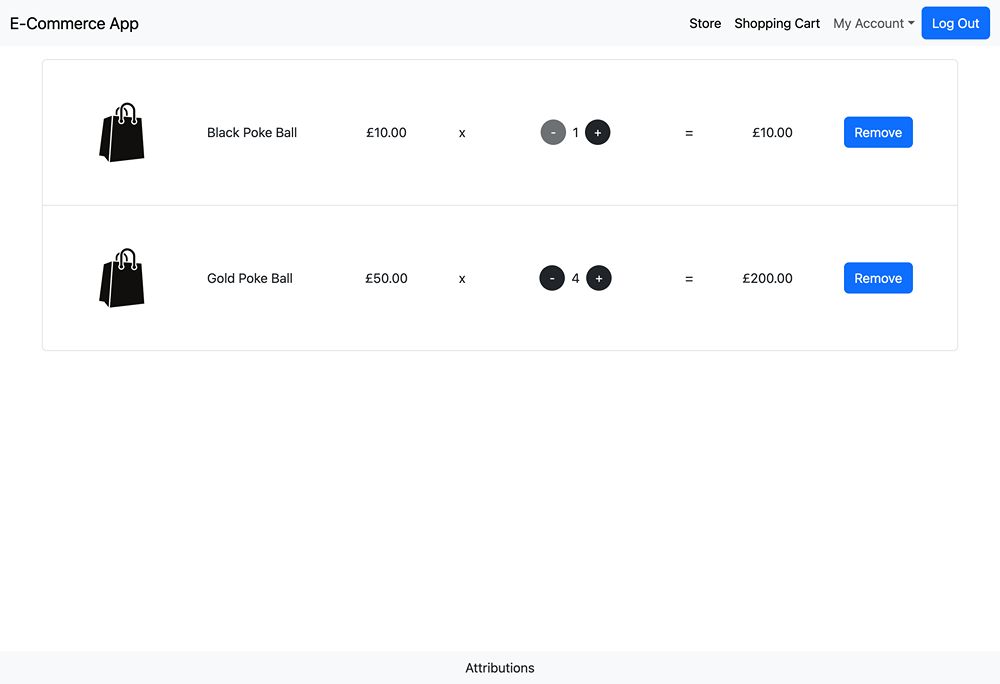Screen dimensions: 1000x684
Task: Click the Gold Poke Ball shopping bag icon
Action: coord(122,278)
